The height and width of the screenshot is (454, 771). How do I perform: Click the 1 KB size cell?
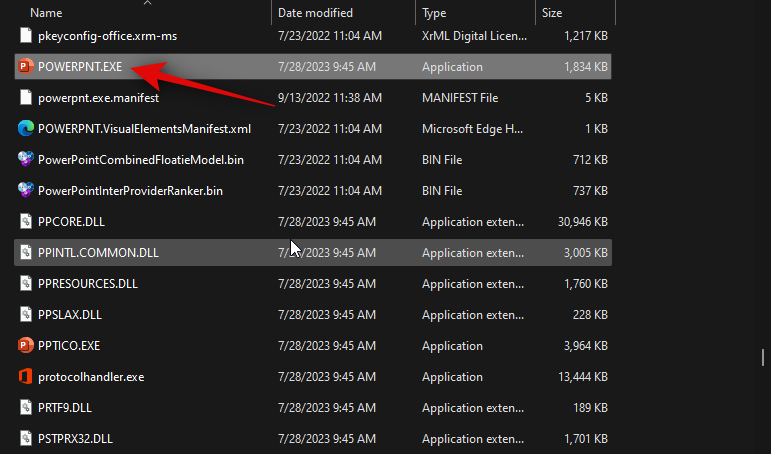coord(596,129)
